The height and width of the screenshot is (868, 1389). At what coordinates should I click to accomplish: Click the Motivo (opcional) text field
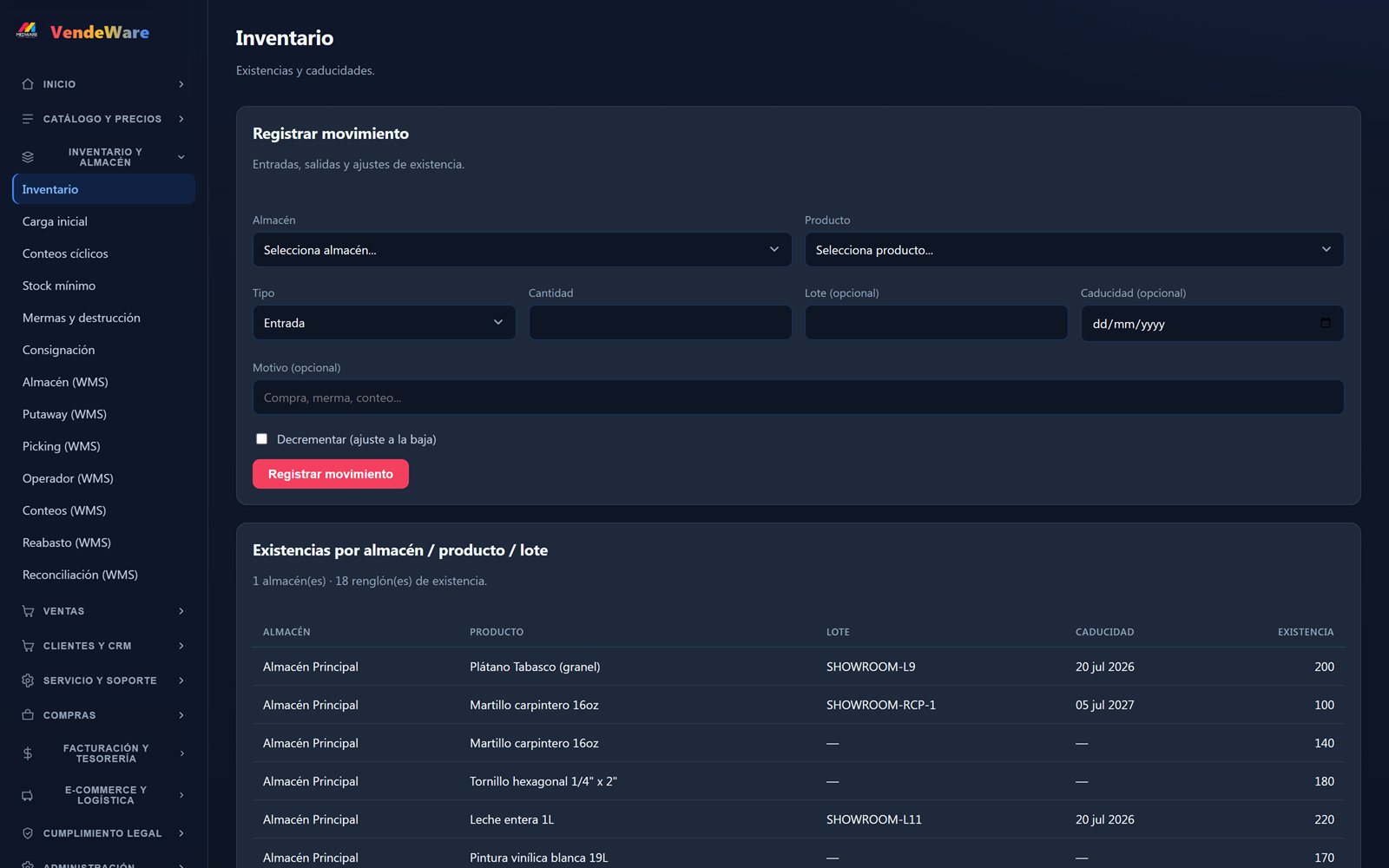798,398
